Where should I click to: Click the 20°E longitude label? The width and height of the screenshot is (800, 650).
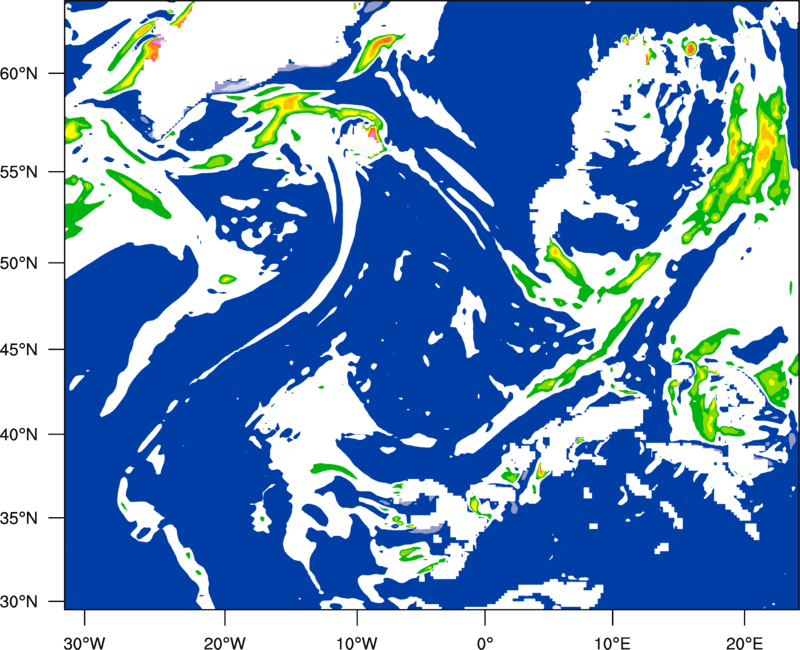[x=744, y=642]
